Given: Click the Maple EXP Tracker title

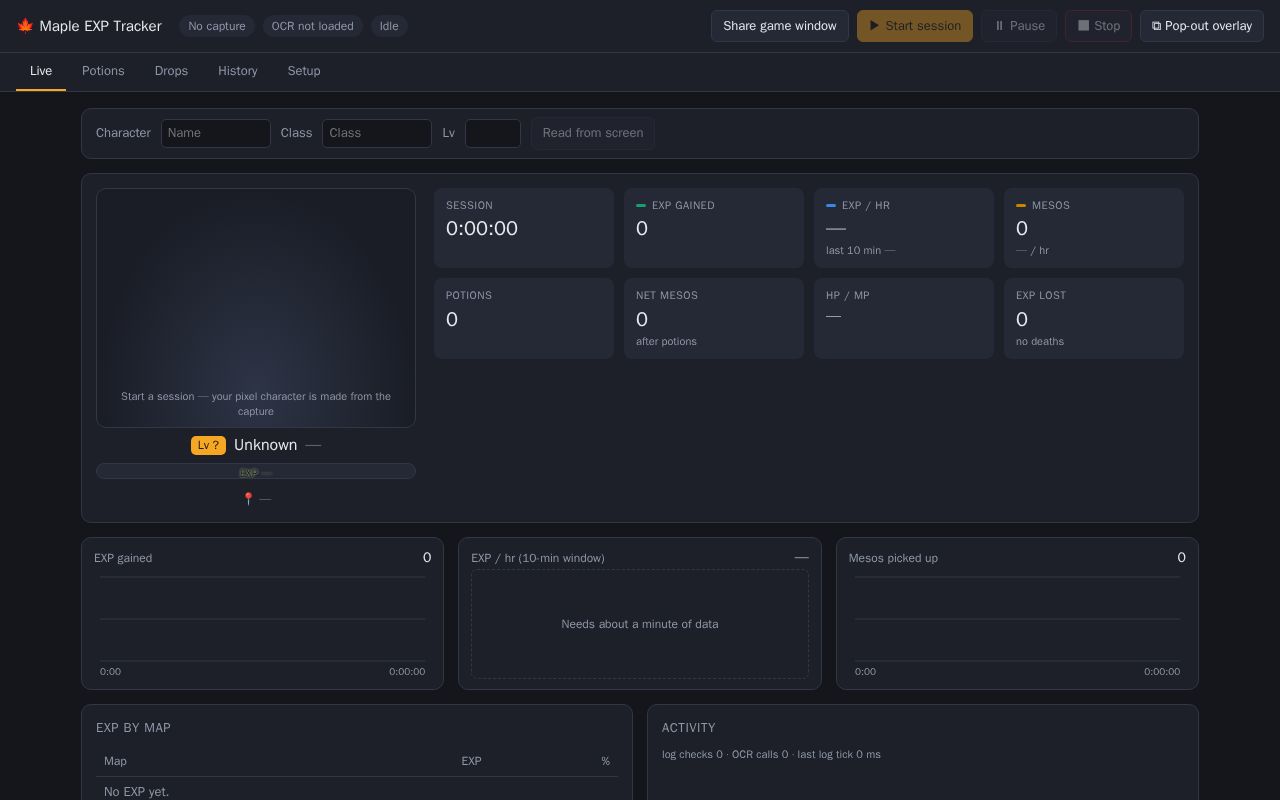Looking at the screenshot, I should click(x=100, y=26).
